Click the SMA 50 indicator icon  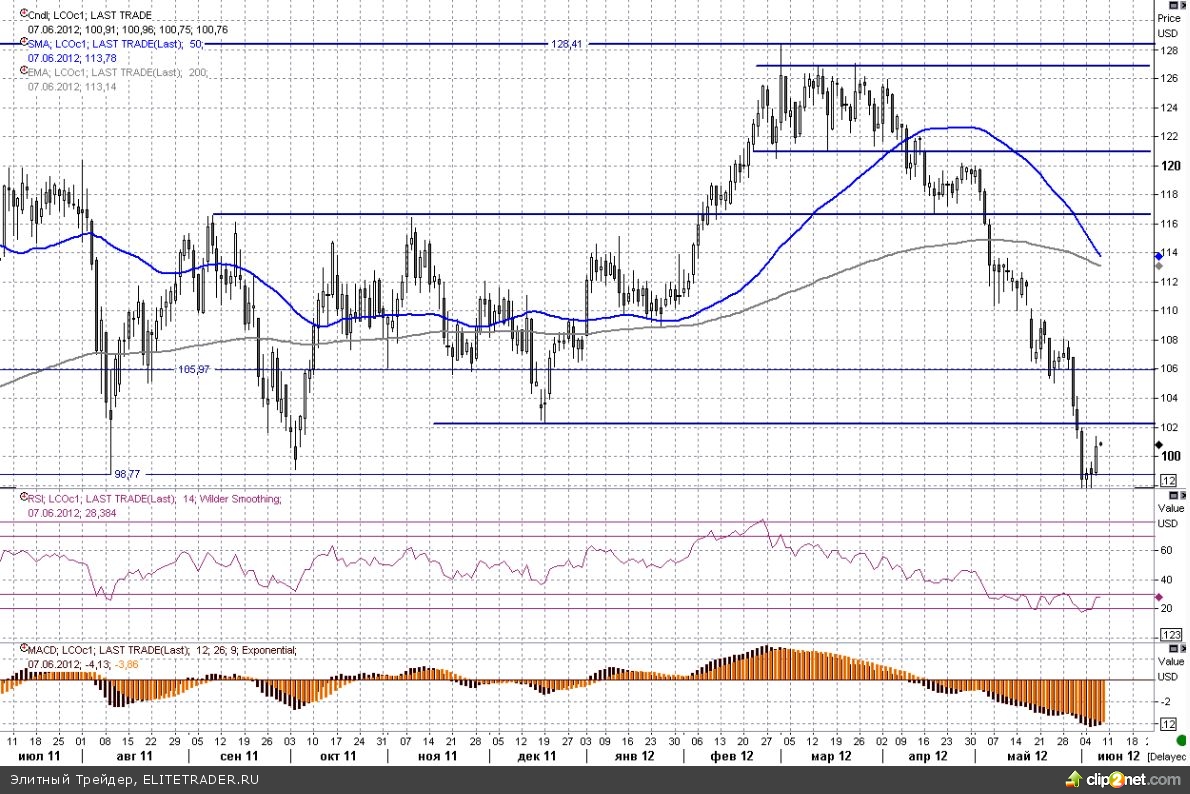coord(24,43)
